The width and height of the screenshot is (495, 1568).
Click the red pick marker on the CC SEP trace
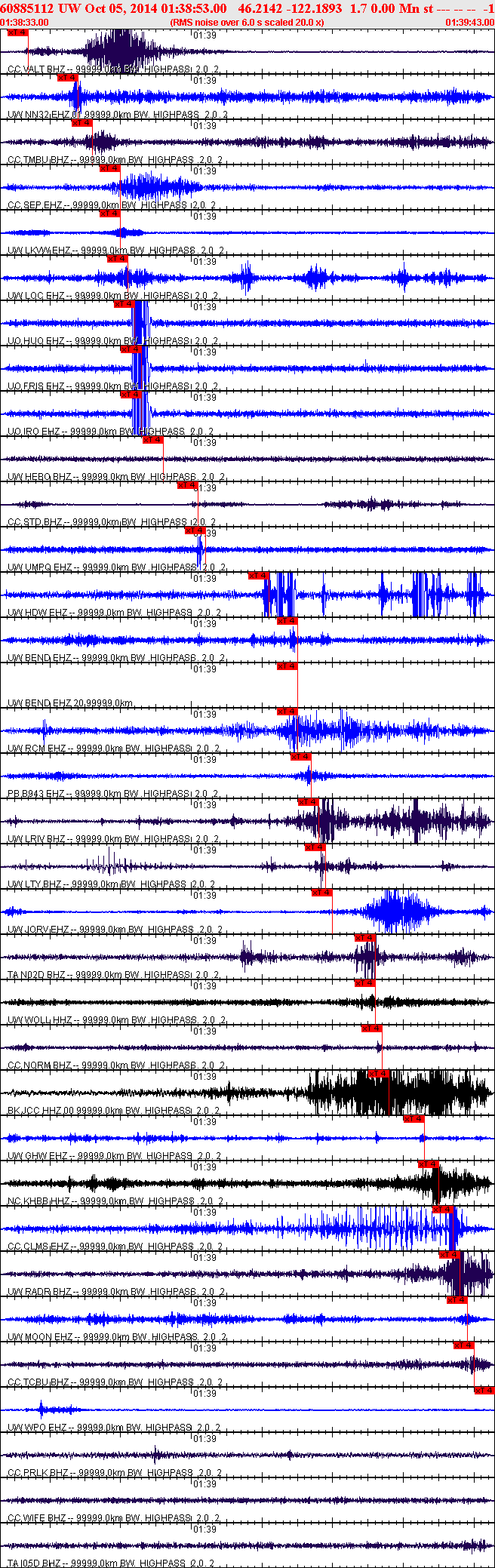click(x=109, y=168)
